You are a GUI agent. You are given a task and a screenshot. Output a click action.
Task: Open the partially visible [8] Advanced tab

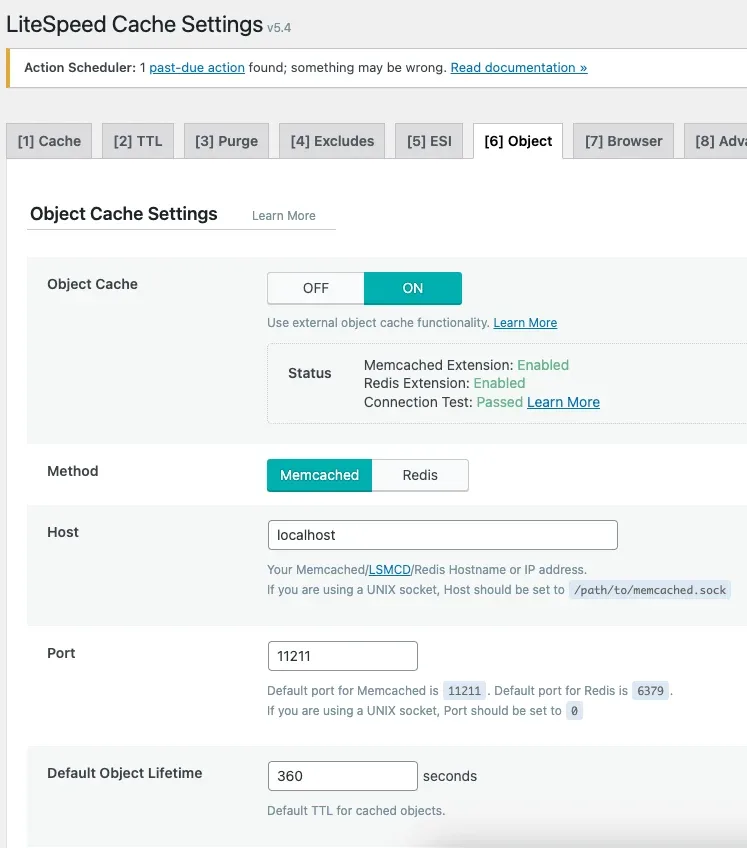[x=716, y=141]
